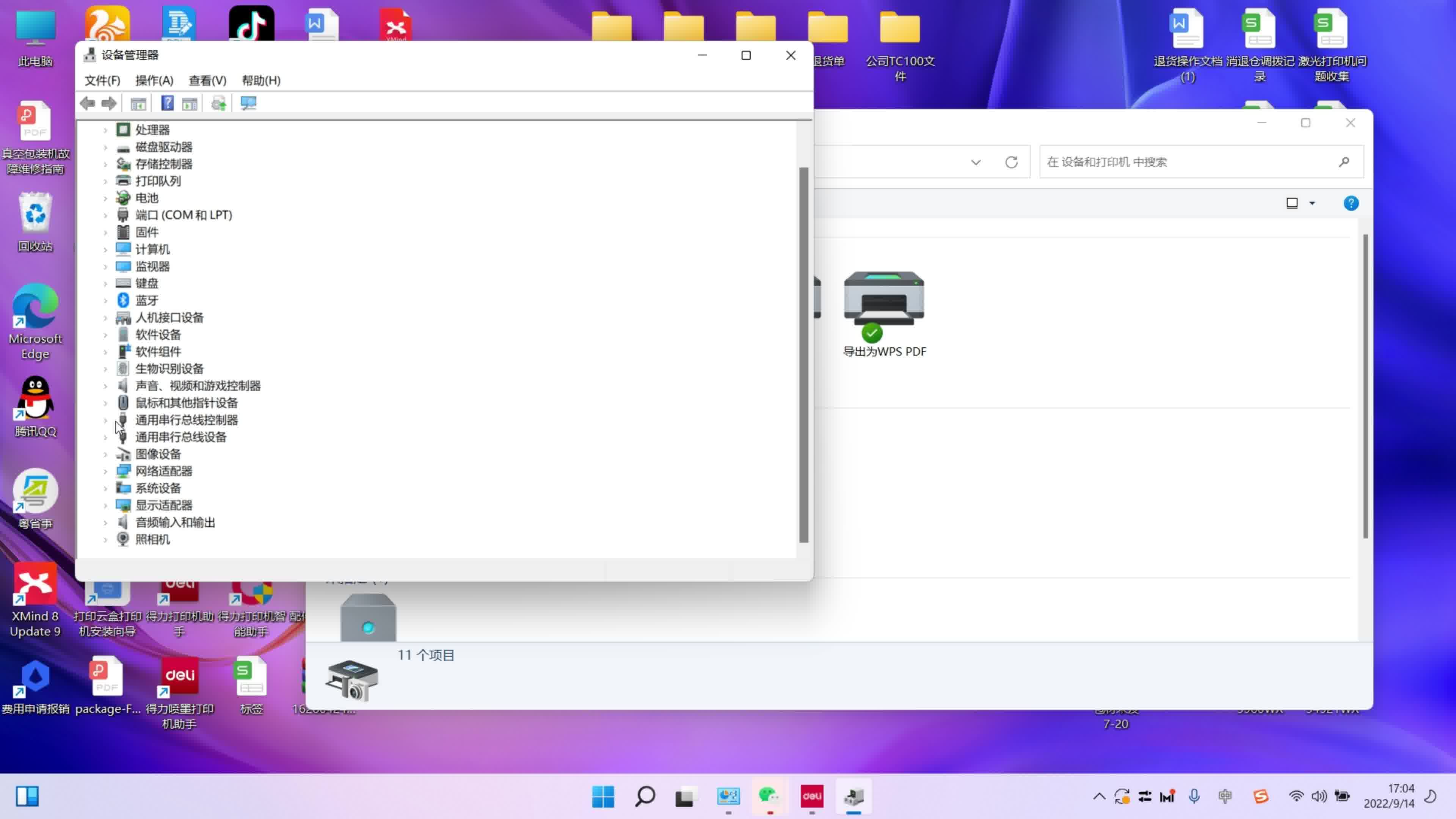This screenshot has width=1456, height=819.
Task: Click the 在 设备和打印机 中搜索 field
Action: point(1202,162)
